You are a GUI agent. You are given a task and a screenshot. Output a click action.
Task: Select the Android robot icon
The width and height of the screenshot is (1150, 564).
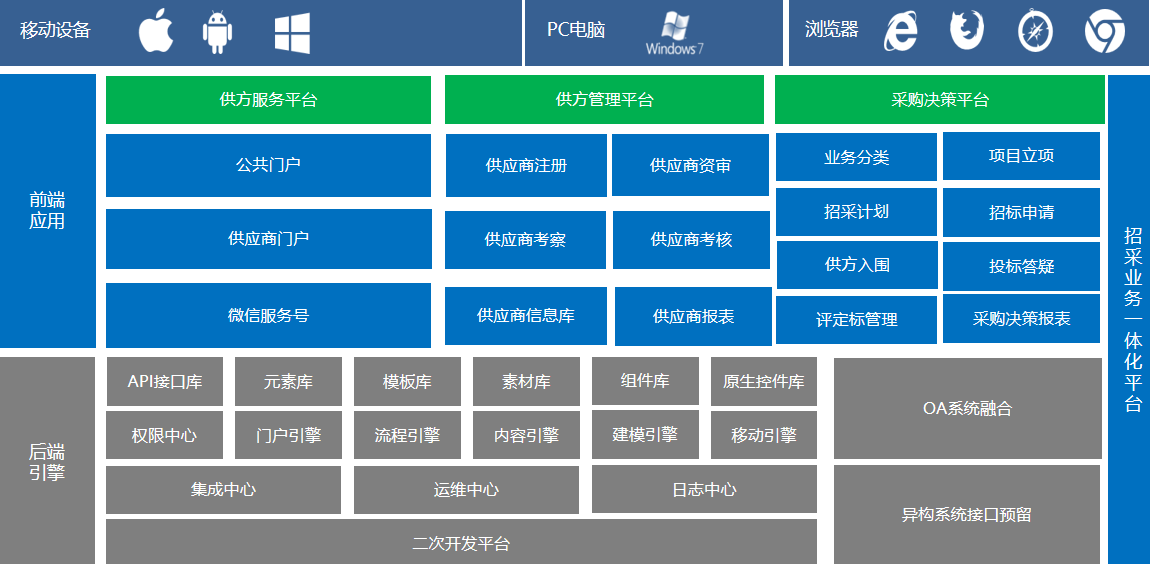[217, 32]
